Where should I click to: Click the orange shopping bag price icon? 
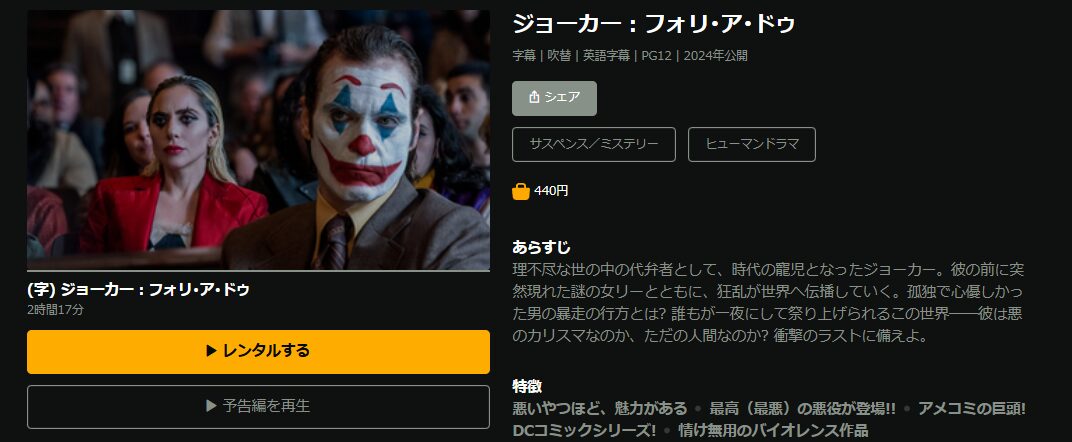coord(521,191)
